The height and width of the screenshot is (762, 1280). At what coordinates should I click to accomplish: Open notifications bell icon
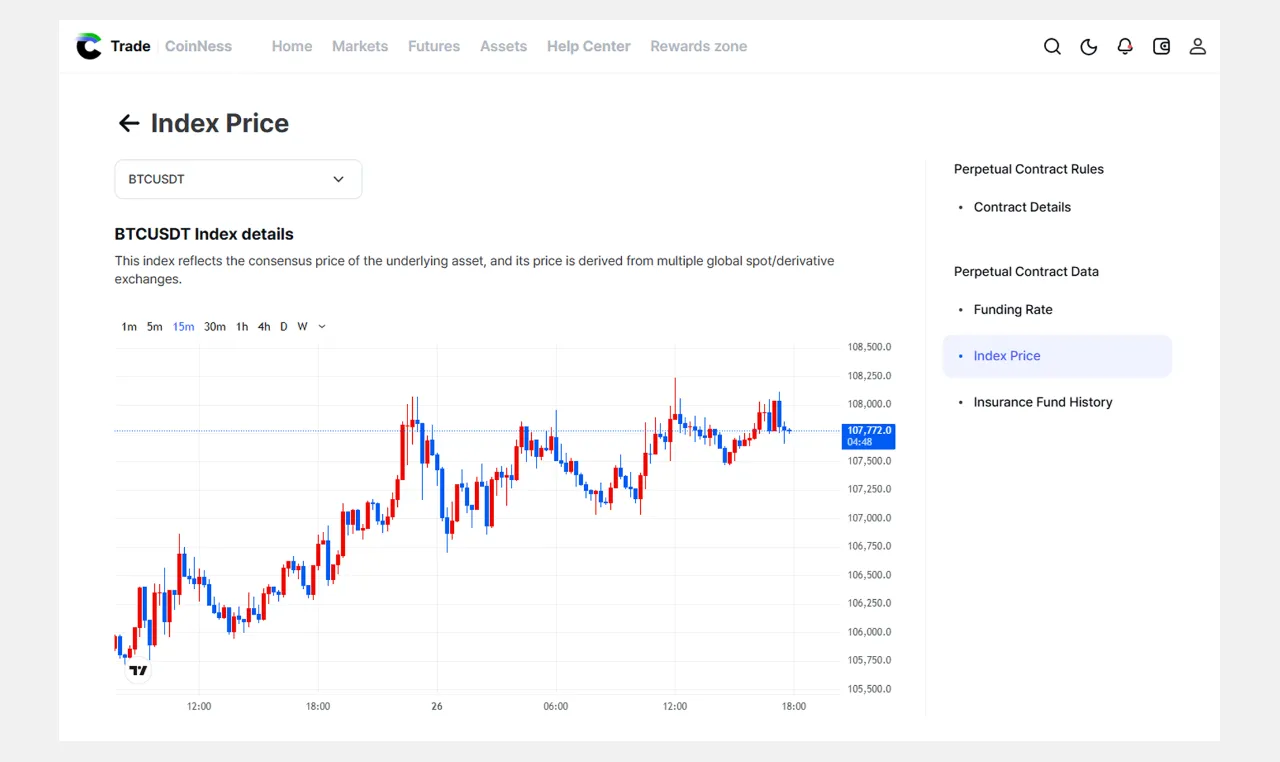click(1125, 46)
